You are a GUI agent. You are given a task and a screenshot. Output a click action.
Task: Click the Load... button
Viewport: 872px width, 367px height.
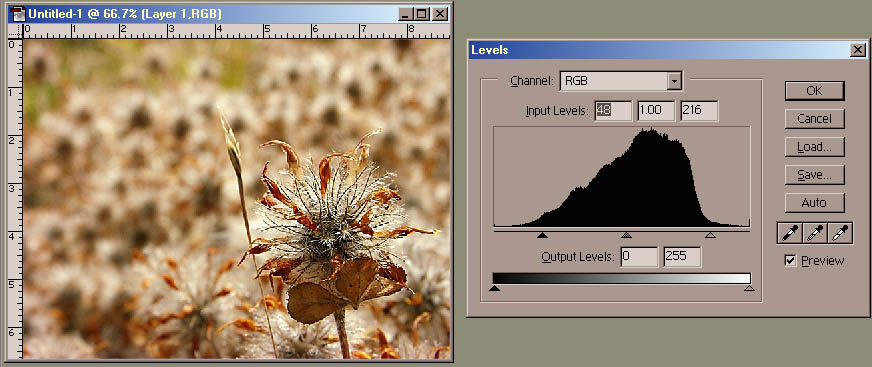click(x=814, y=147)
